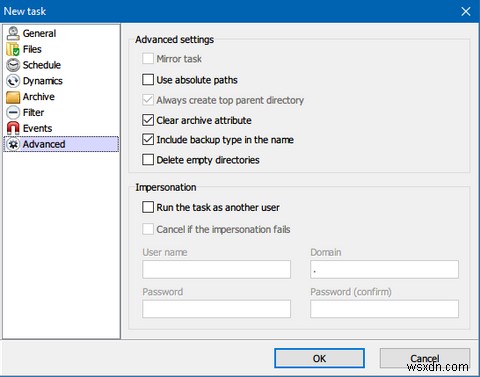Focus the Domain field
This screenshot has height=377, width=480.
(384, 269)
